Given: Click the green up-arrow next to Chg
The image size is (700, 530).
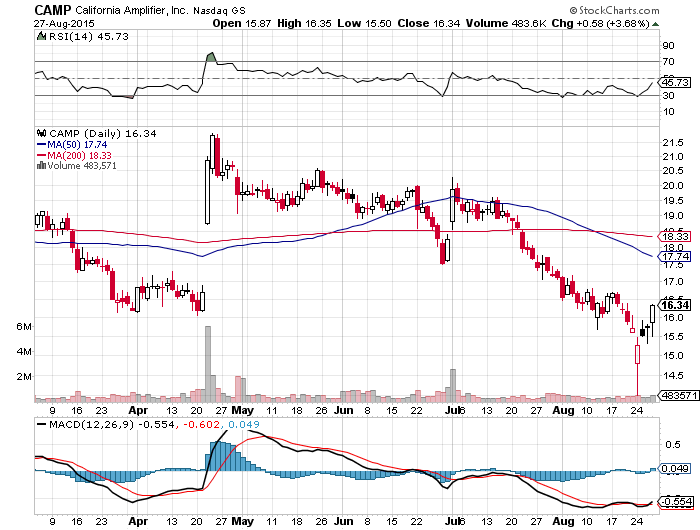Looking at the screenshot, I should 655,24.
